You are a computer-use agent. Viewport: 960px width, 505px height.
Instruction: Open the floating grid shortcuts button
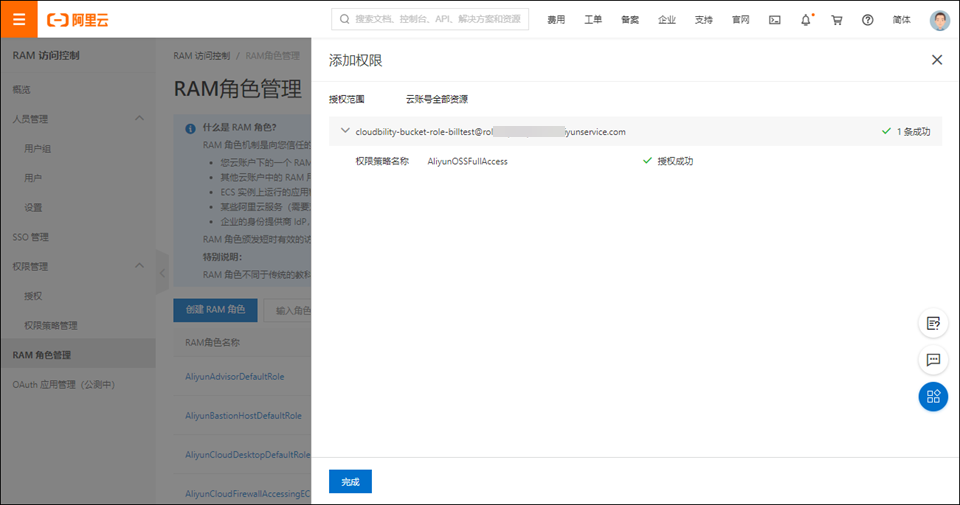pyautogui.click(x=933, y=397)
